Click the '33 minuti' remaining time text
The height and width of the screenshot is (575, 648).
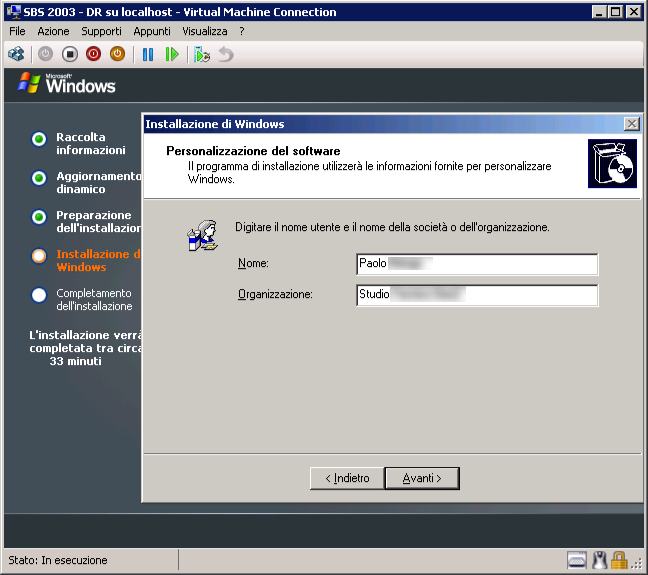click(x=75, y=361)
